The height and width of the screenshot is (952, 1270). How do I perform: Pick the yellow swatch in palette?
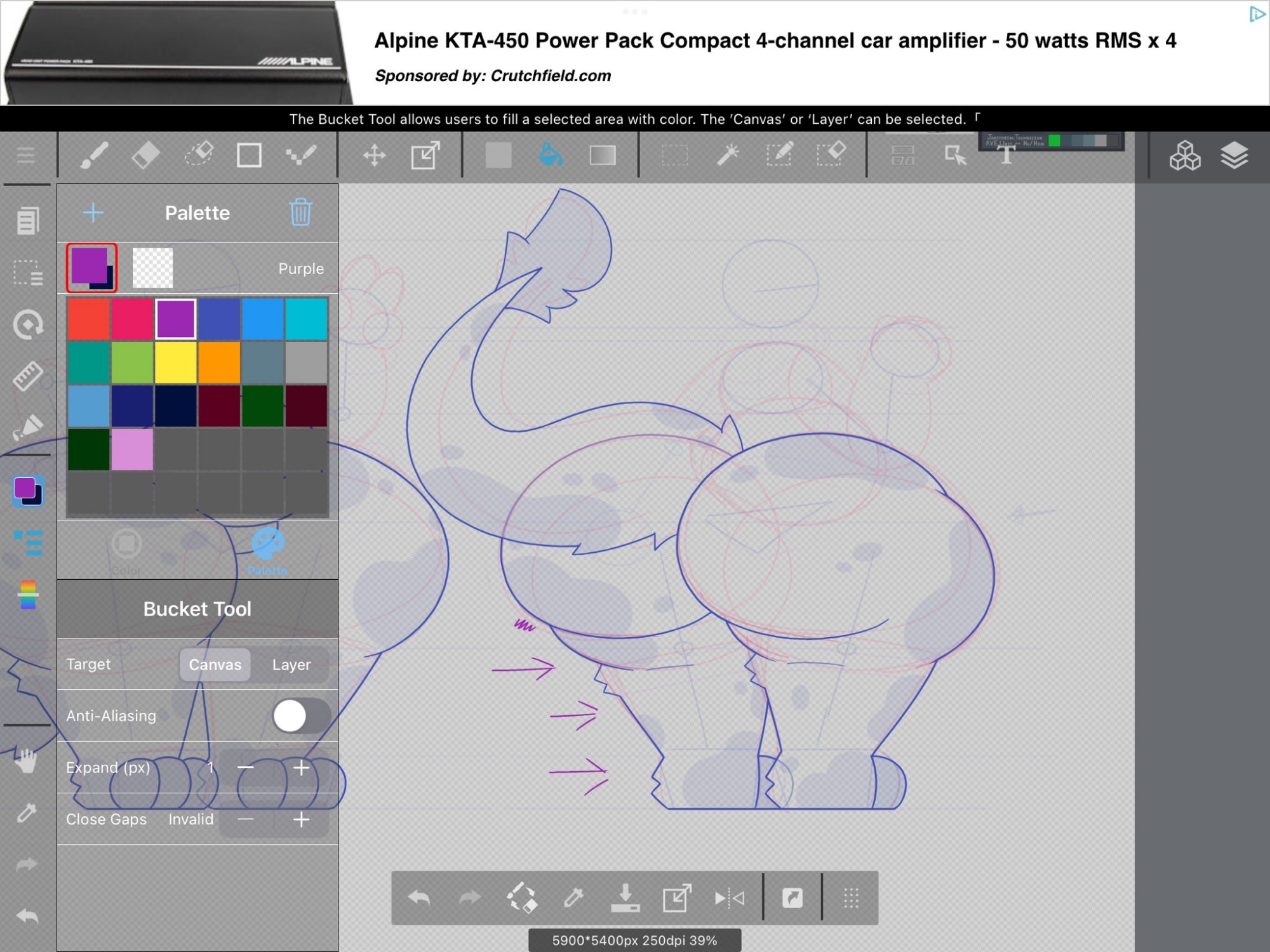[x=175, y=362]
